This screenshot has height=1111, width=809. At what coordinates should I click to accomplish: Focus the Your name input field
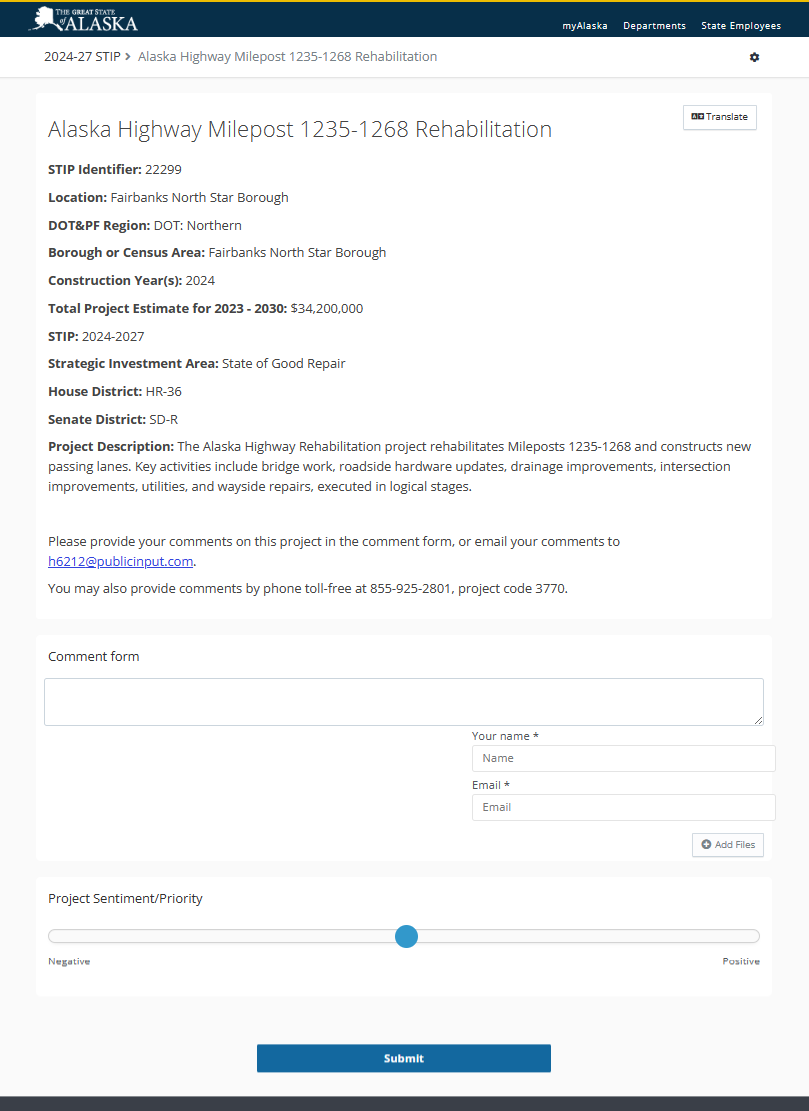tap(623, 758)
